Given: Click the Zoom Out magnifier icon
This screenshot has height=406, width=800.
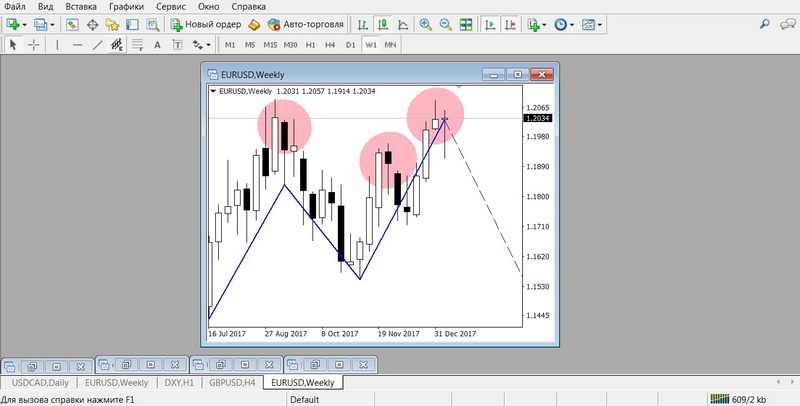Looking at the screenshot, I should (445, 24).
